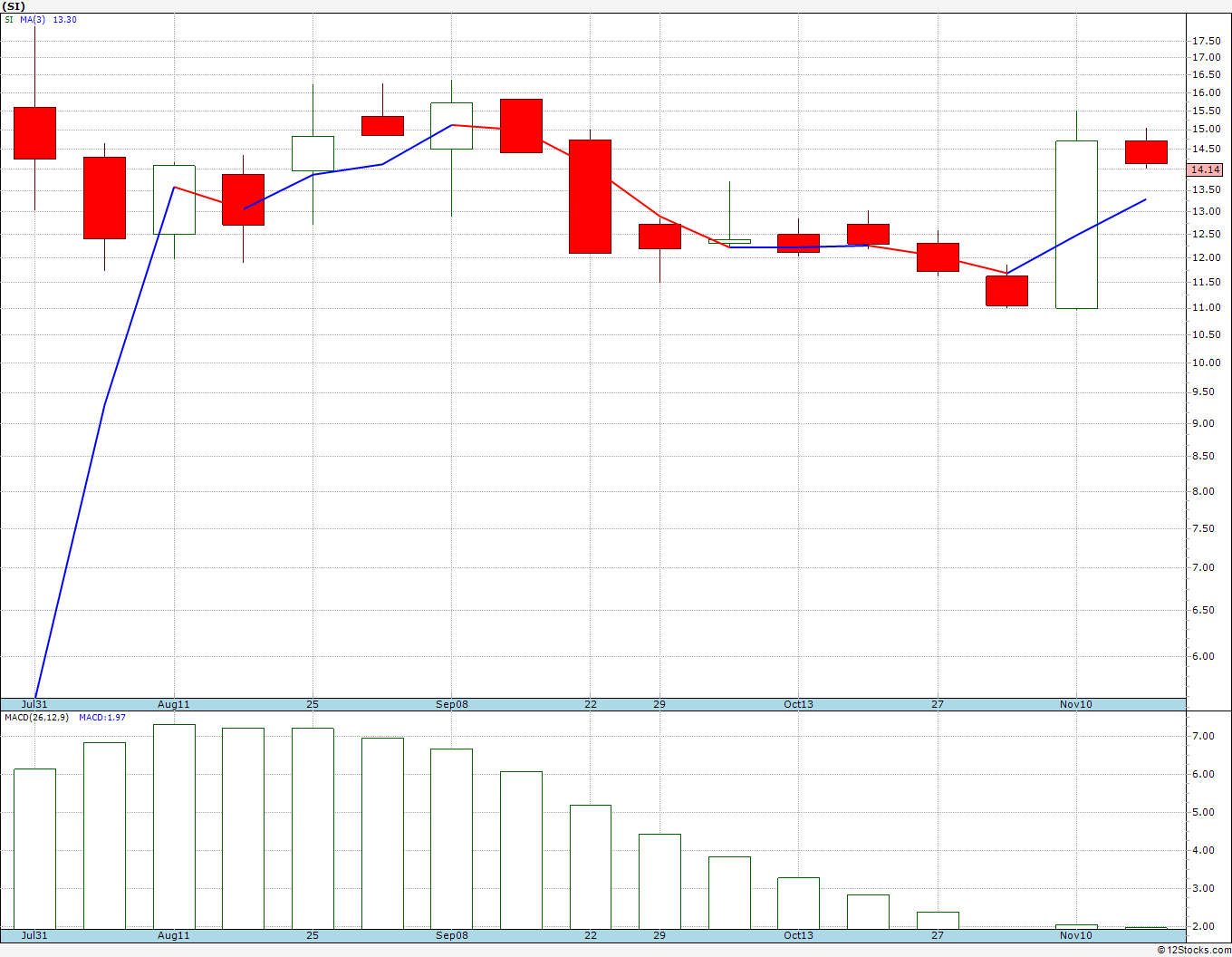This screenshot has width=1232, height=957.
Task: Select the white Aug11 candlestick body
Action: click(x=174, y=199)
